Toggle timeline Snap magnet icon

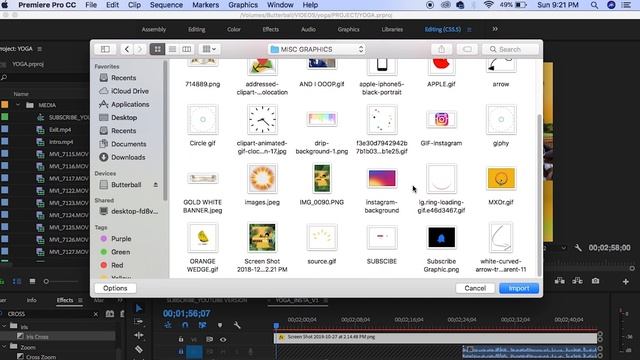[185, 325]
